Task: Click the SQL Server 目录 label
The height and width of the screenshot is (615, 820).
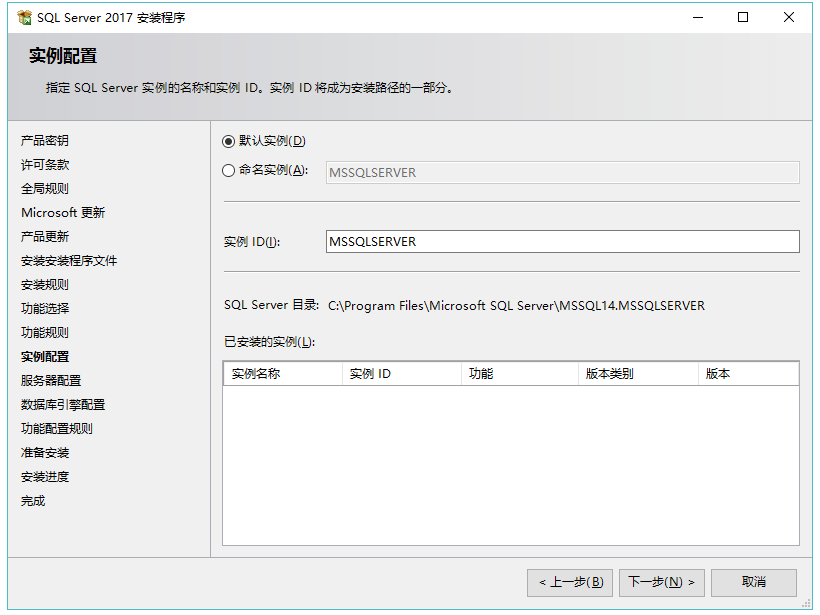Action: point(271,305)
